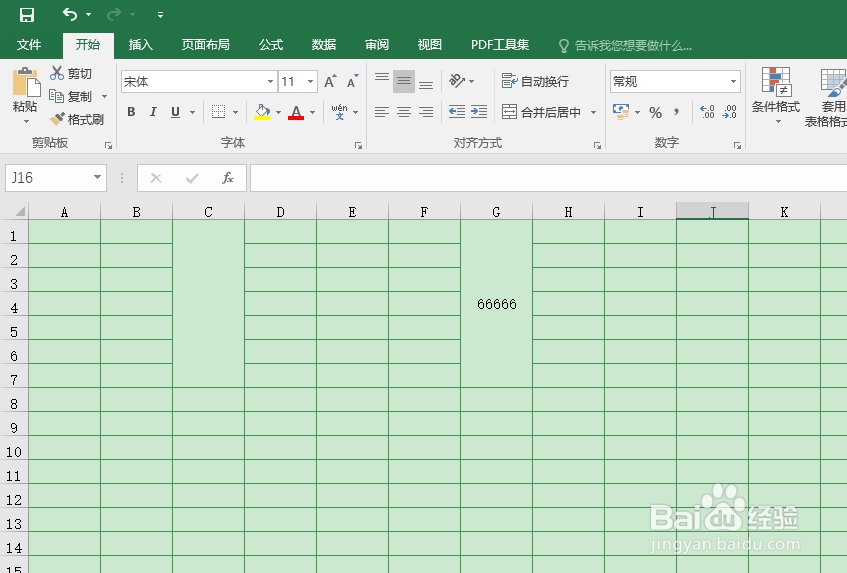Open the 字体 dialog launcher
The height and width of the screenshot is (573, 847).
[x=358, y=145]
